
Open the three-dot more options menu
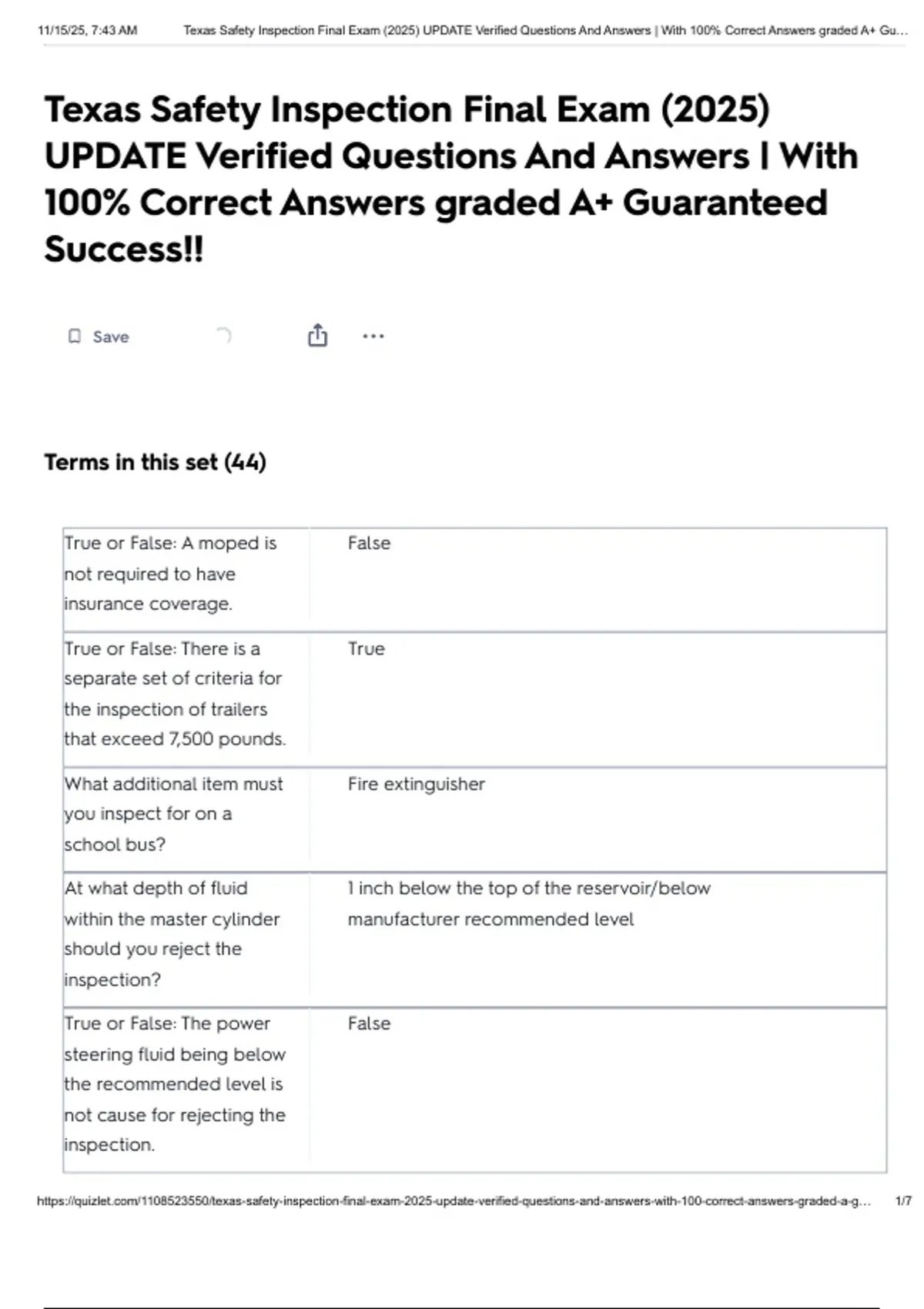tap(373, 336)
